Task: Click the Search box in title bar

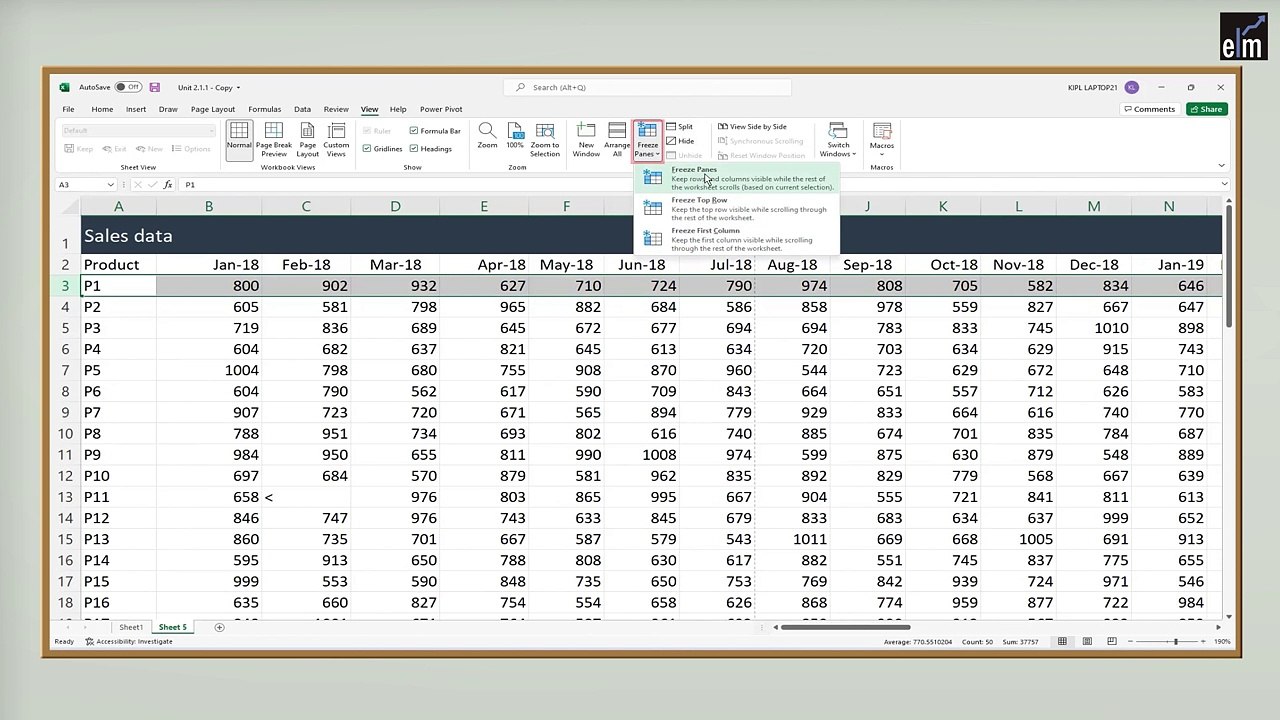Action: click(647, 87)
